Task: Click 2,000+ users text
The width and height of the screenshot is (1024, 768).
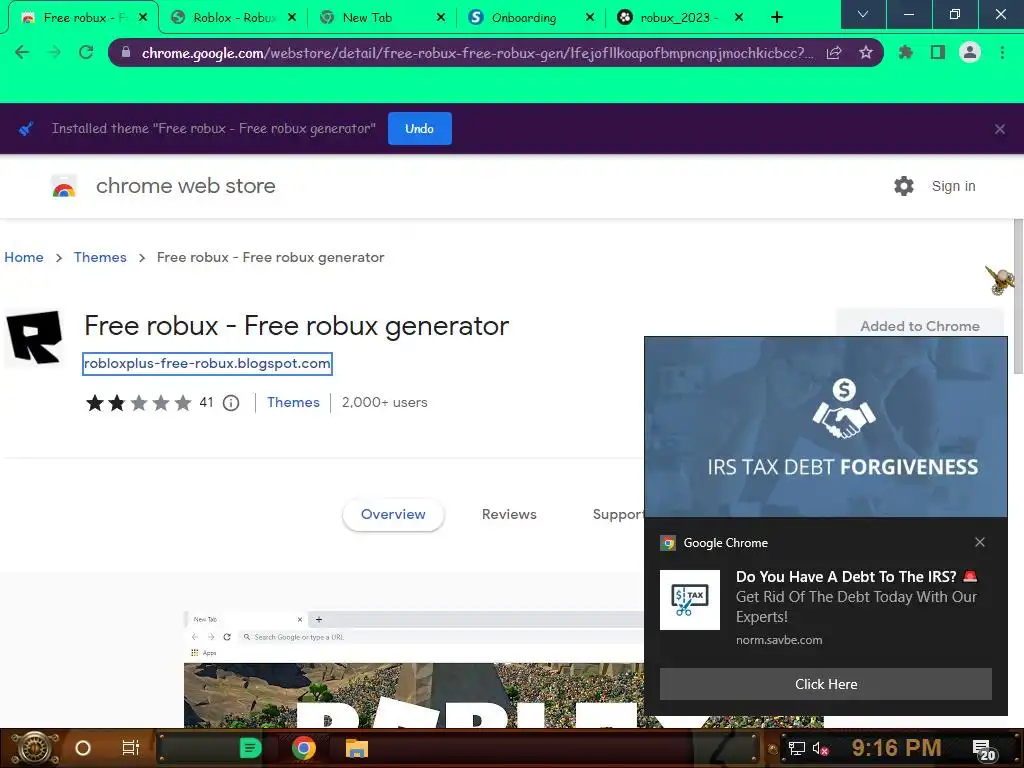Action: coord(385,402)
